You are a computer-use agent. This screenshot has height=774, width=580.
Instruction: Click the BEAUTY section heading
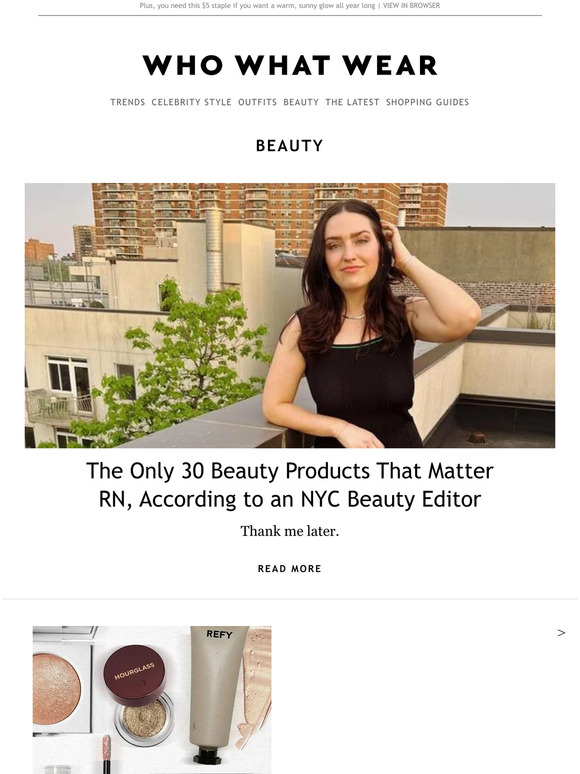[290, 146]
